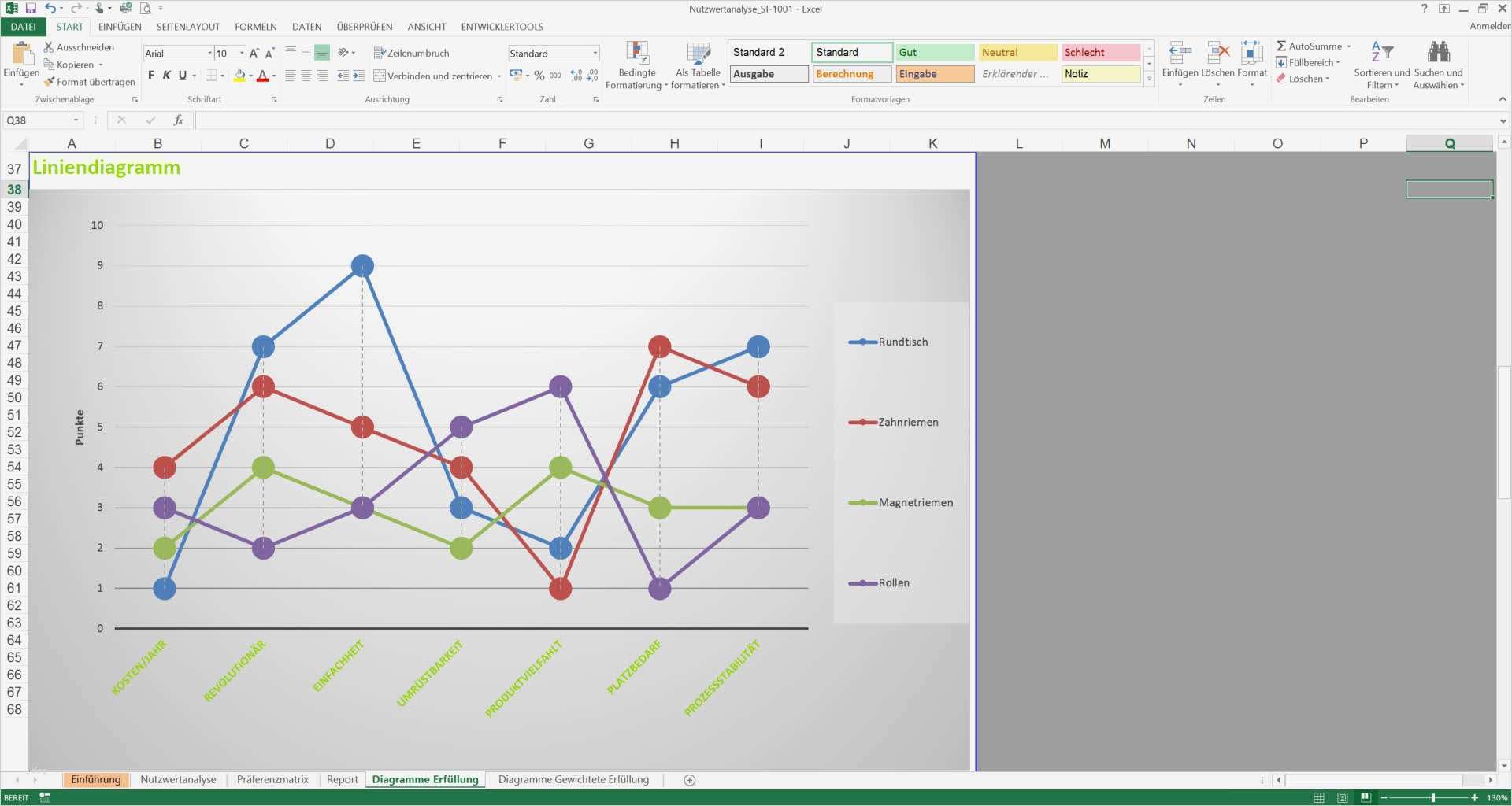
Task: Open the Nutzwertanalyse sheet tab
Action: click(x=178, y=779)
